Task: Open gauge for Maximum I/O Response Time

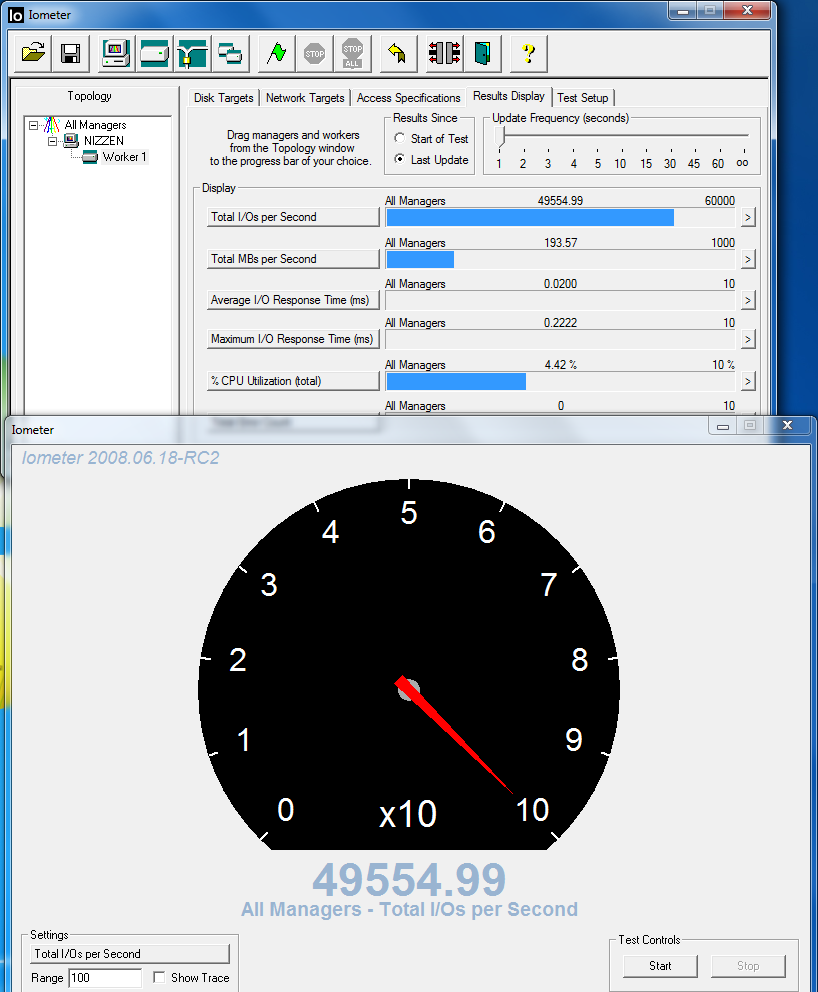Action: 748,340
